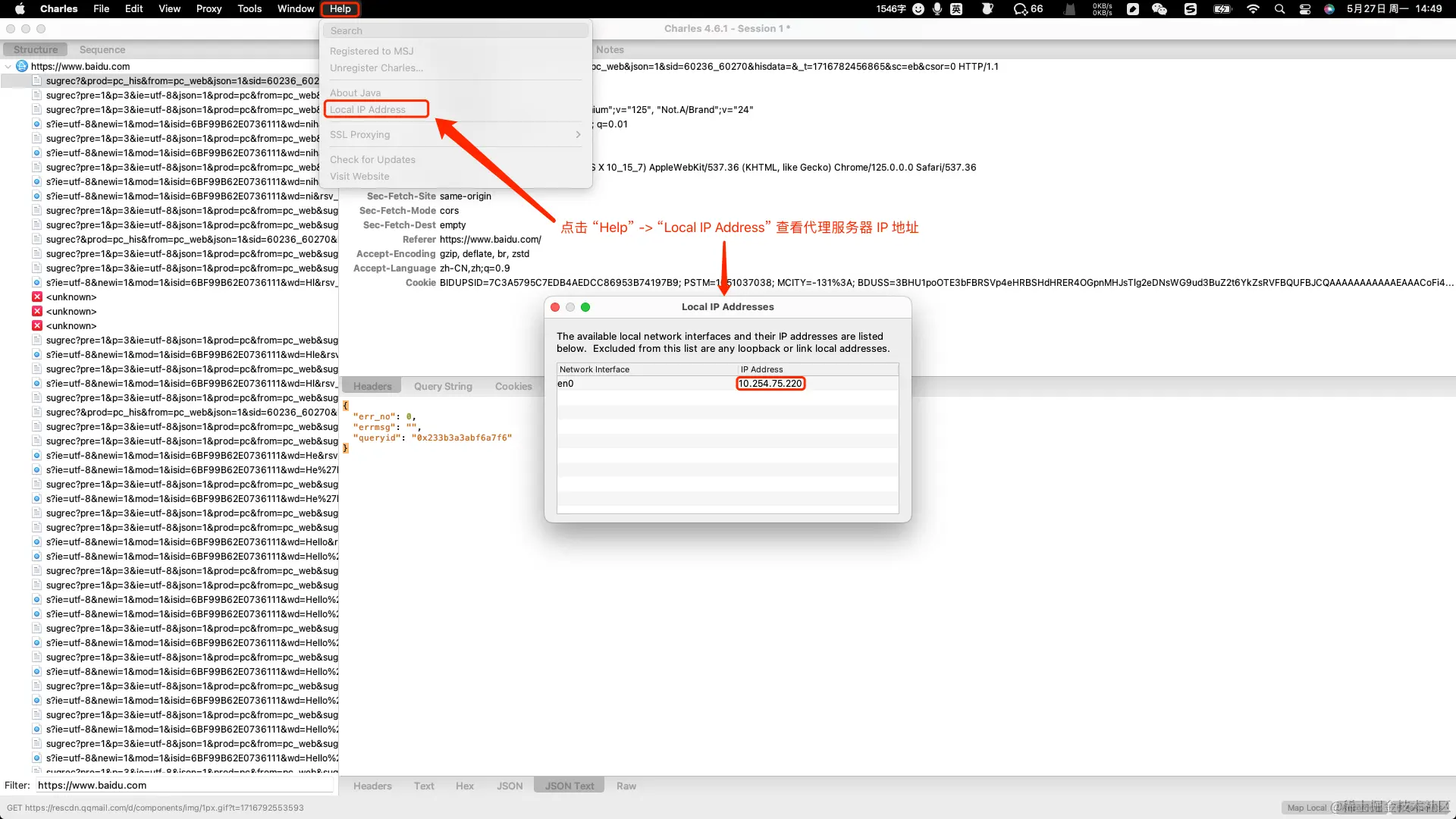Open the Proxy menu

coord(209,9)
